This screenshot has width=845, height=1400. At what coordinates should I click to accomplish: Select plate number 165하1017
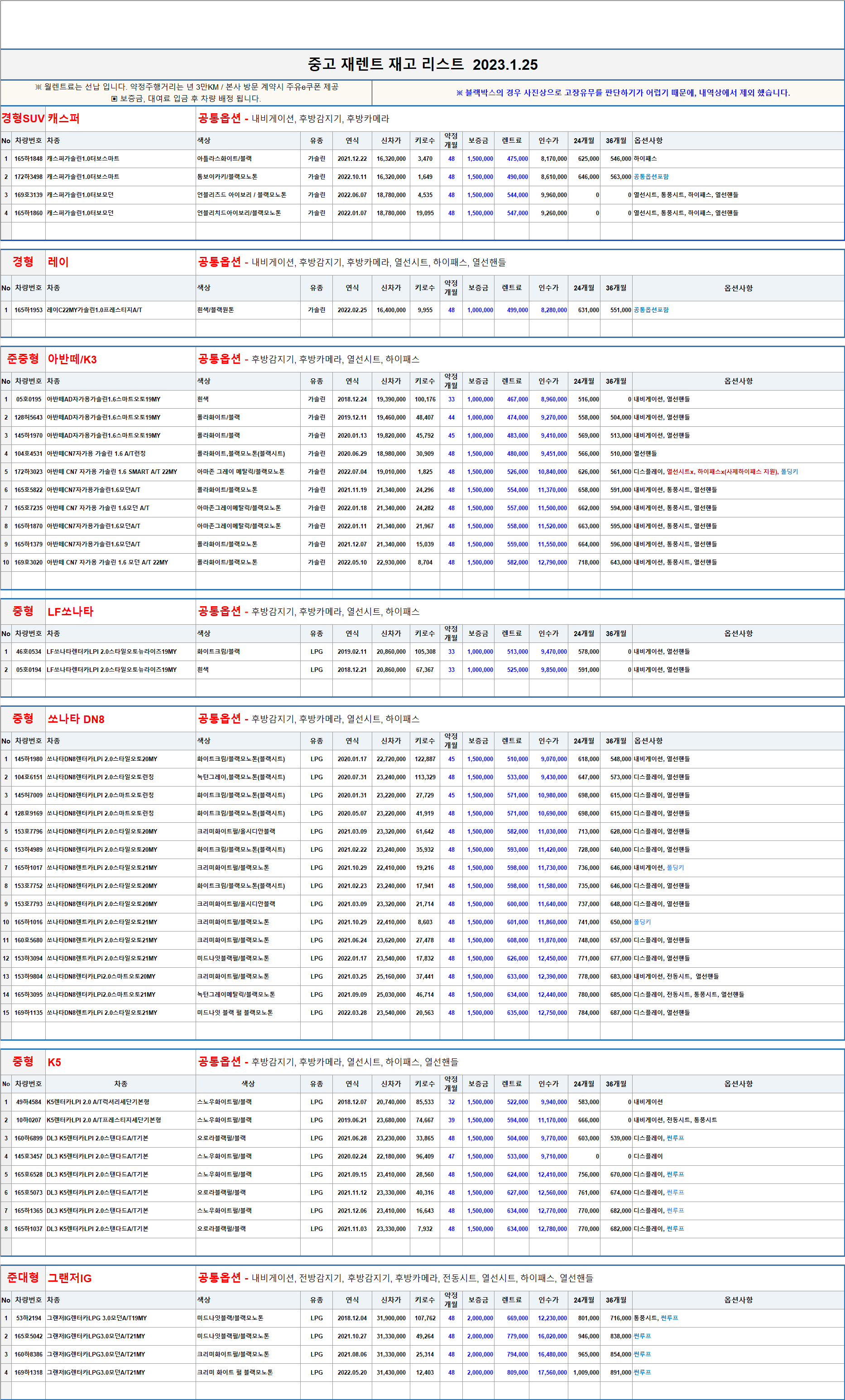coord(29,868)
